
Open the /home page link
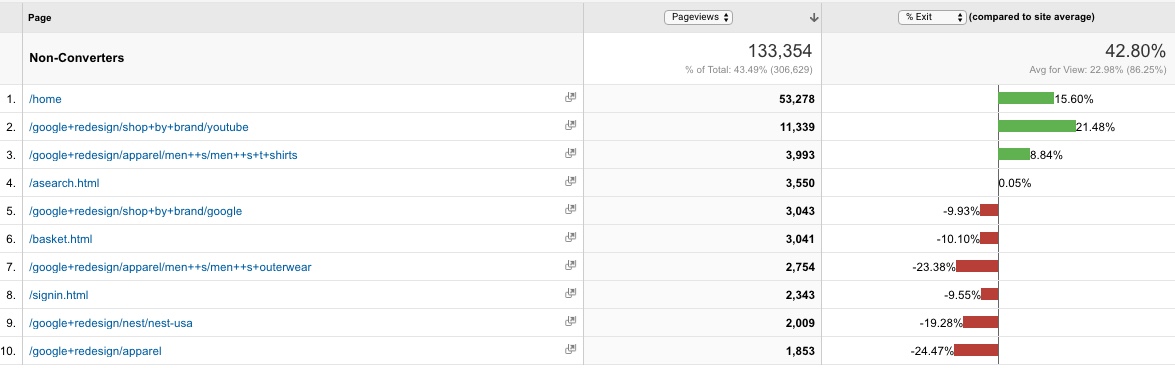45,98
